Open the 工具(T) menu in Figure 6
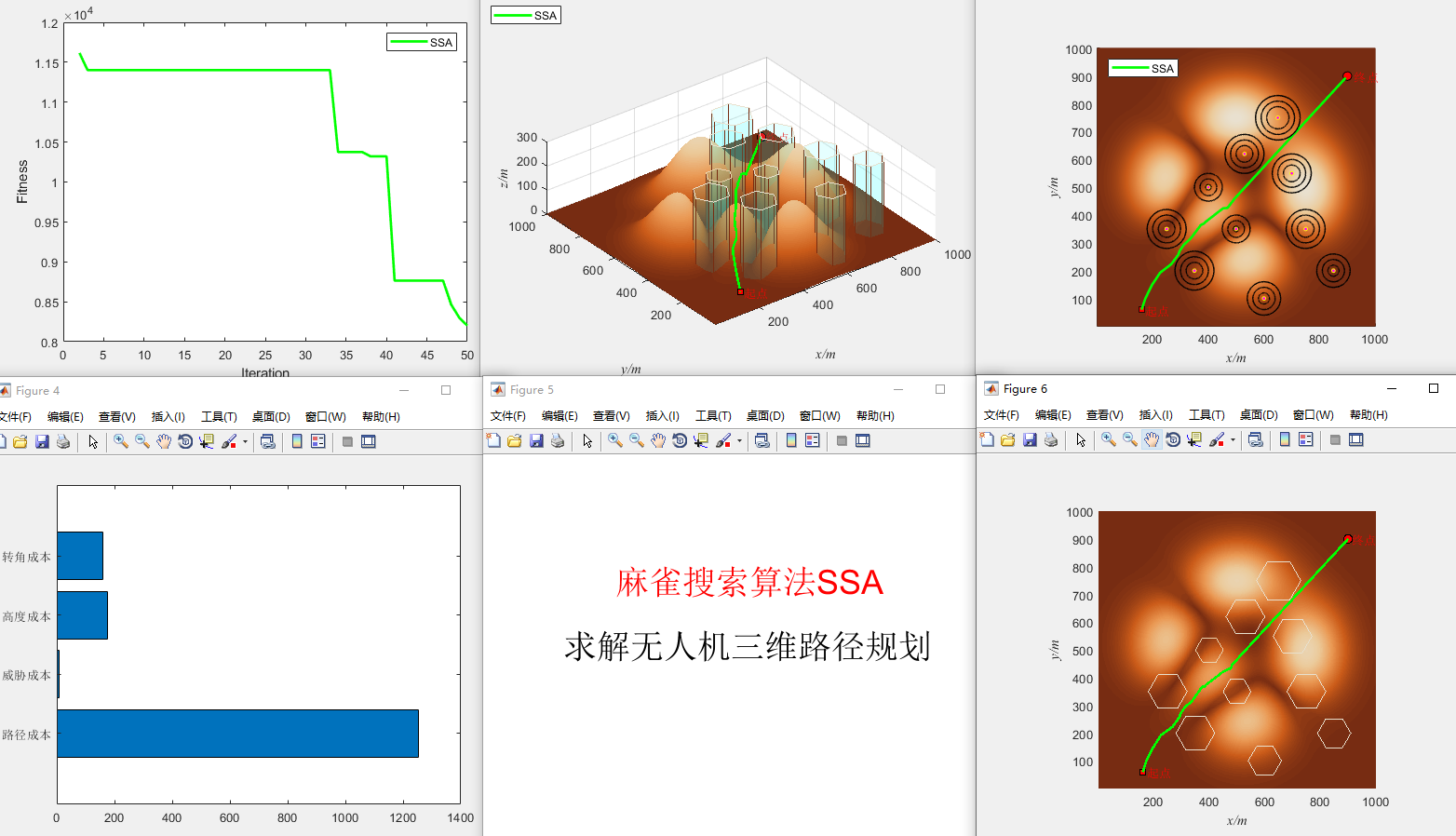Screen dimensions: 1456x836 [1207, 415]
